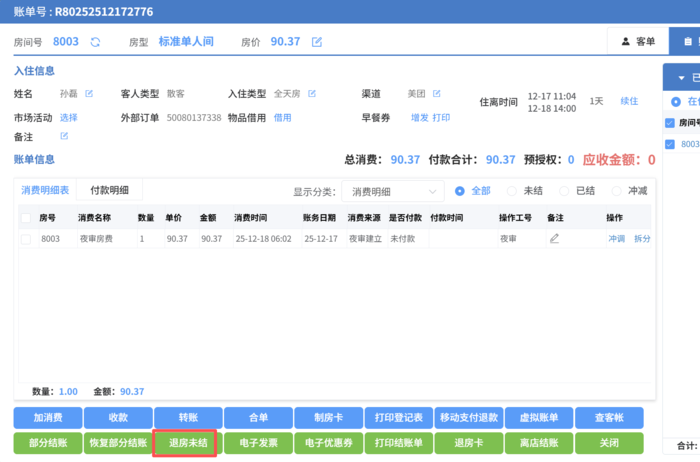Open the 显示分类 消费明细 dropdown

click(x=392, y=191)
